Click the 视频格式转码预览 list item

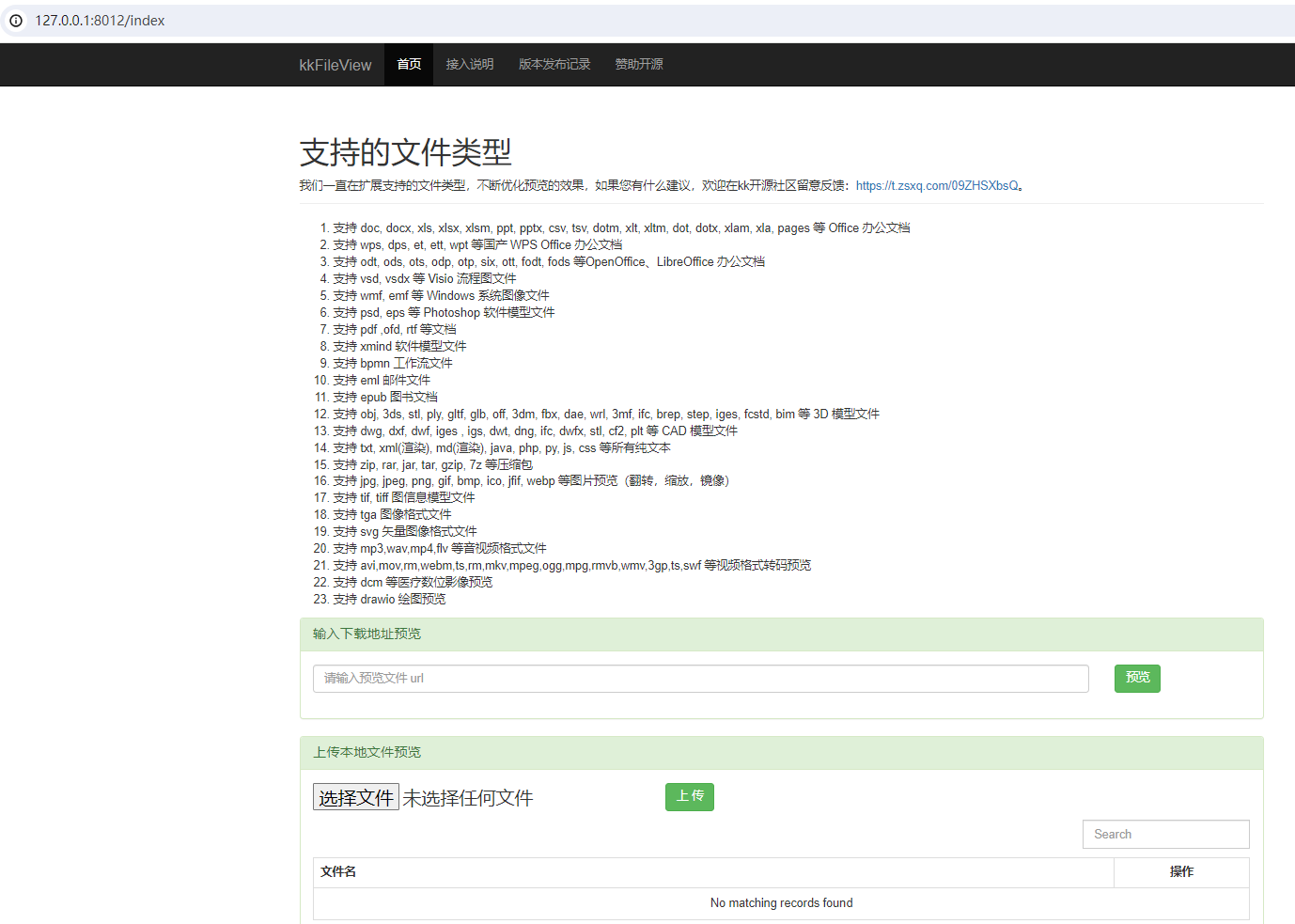(x=572, y=566)
